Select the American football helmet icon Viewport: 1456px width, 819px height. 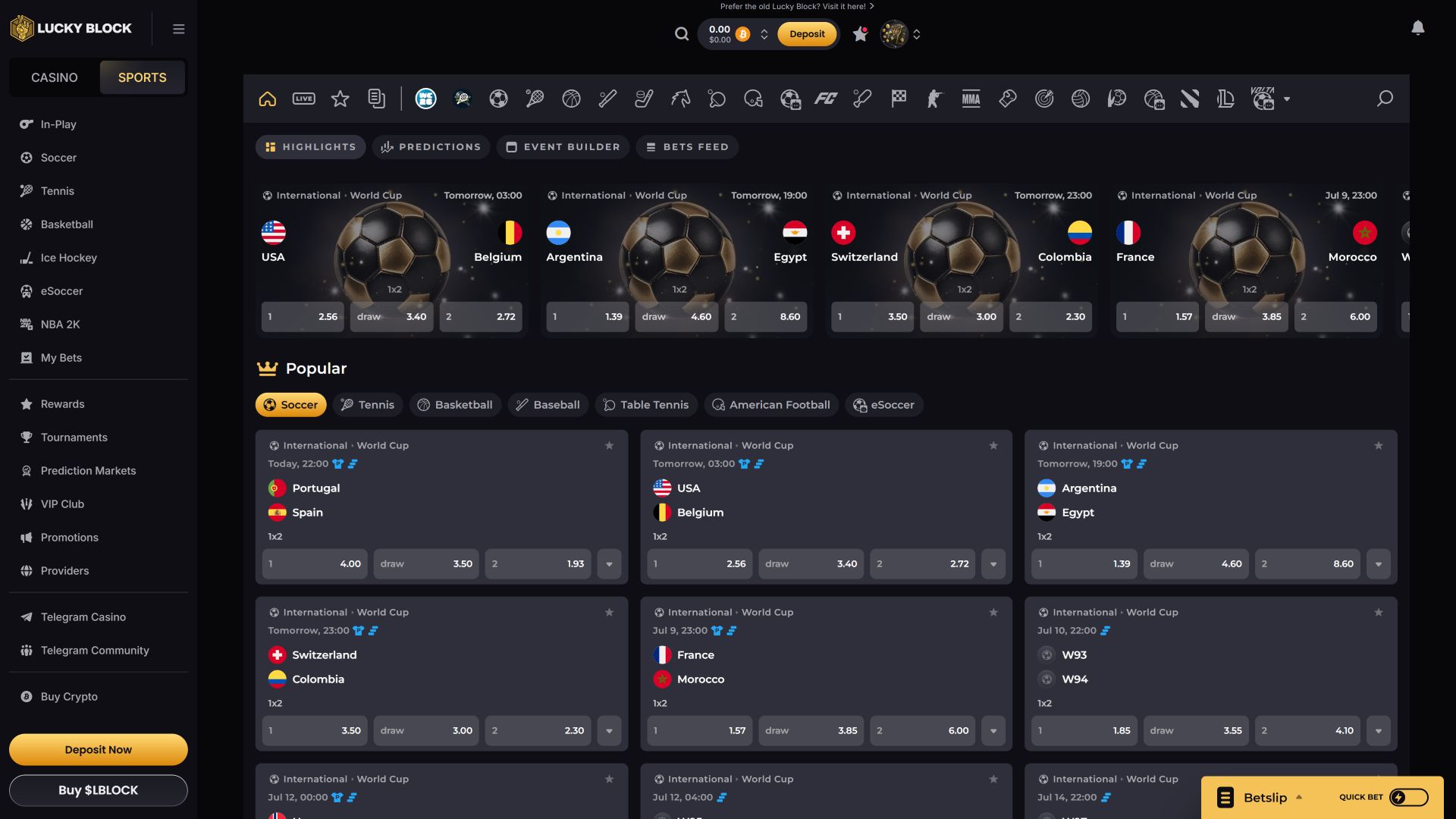coord(753,99)
